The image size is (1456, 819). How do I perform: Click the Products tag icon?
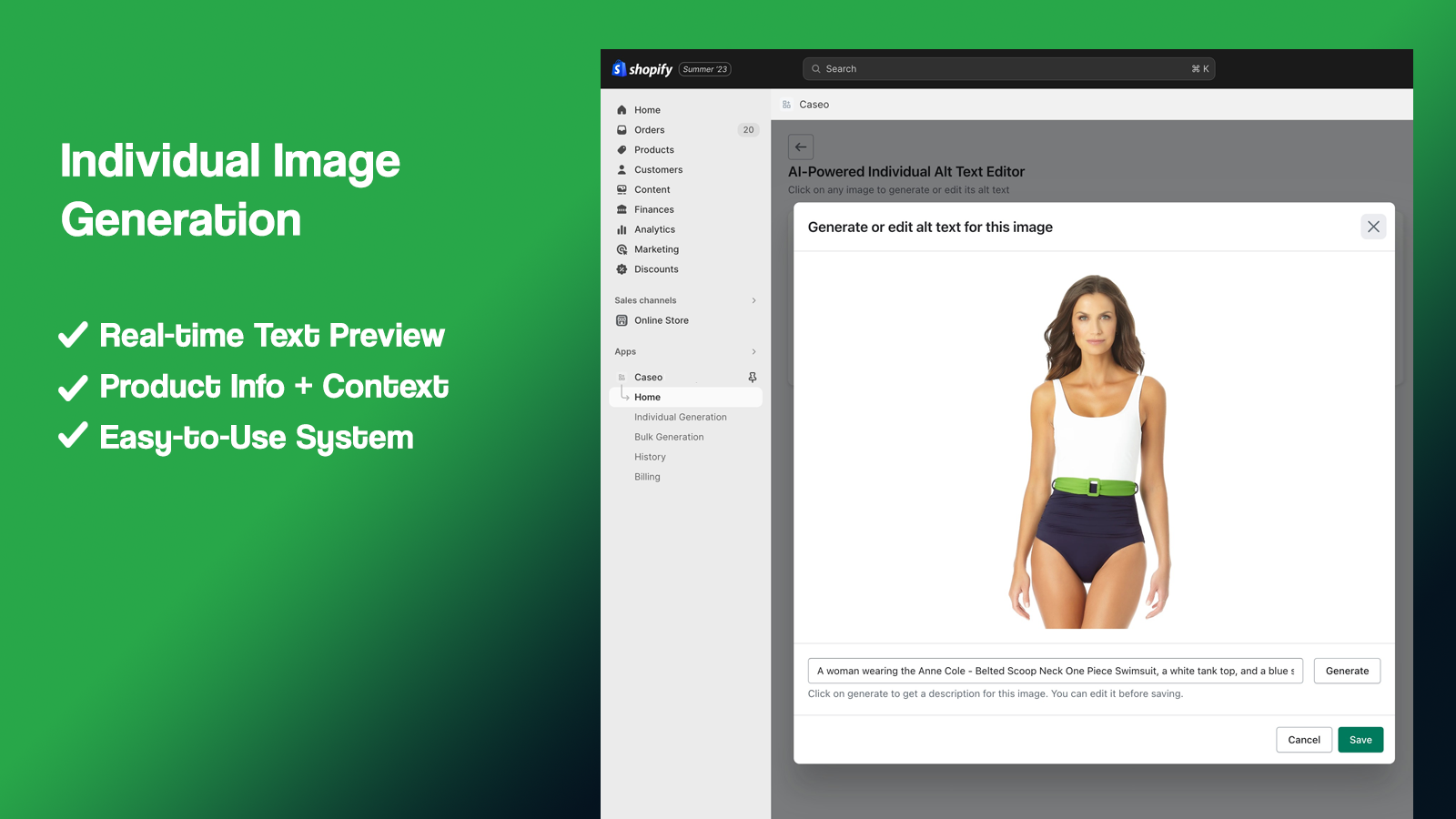tap(622, 150)
